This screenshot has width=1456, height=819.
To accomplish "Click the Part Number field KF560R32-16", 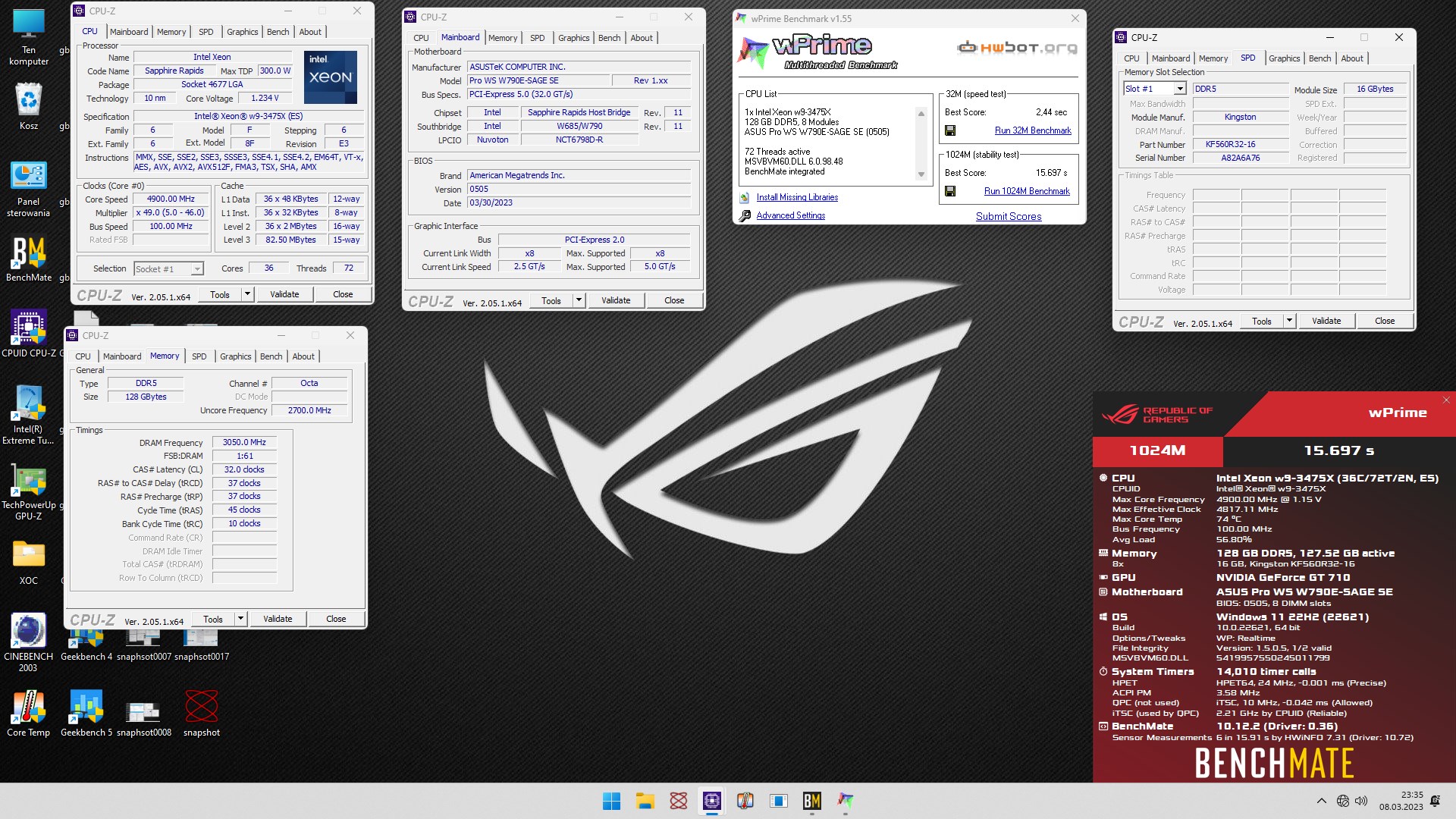I will pyautogui.click(x=1241, y=144).
